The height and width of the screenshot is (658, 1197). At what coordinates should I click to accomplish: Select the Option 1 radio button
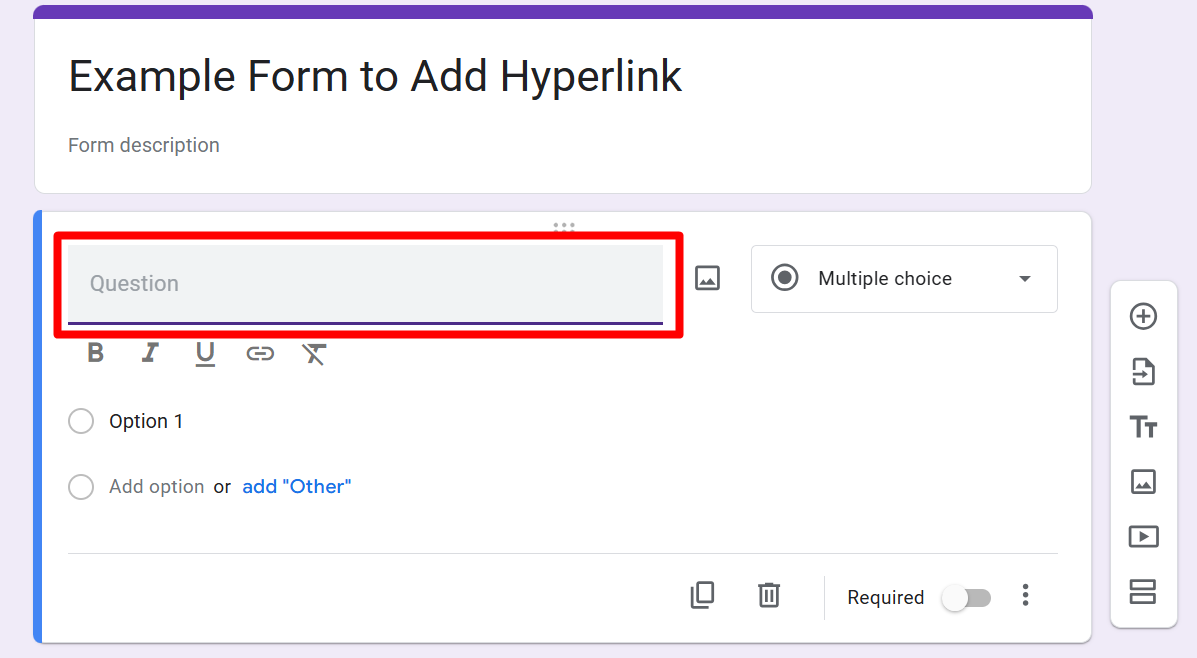click(x=81, y=421)
